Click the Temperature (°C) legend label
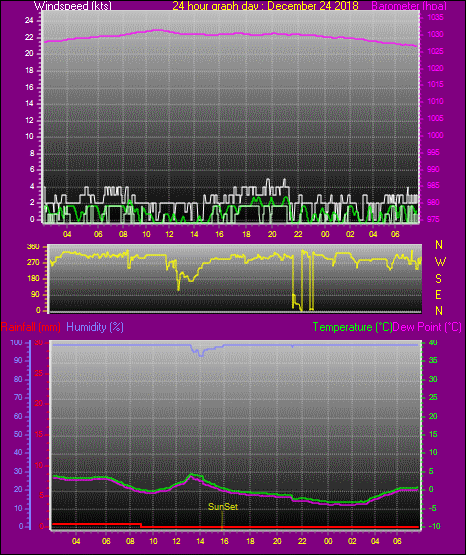 (x=352, y=327)
